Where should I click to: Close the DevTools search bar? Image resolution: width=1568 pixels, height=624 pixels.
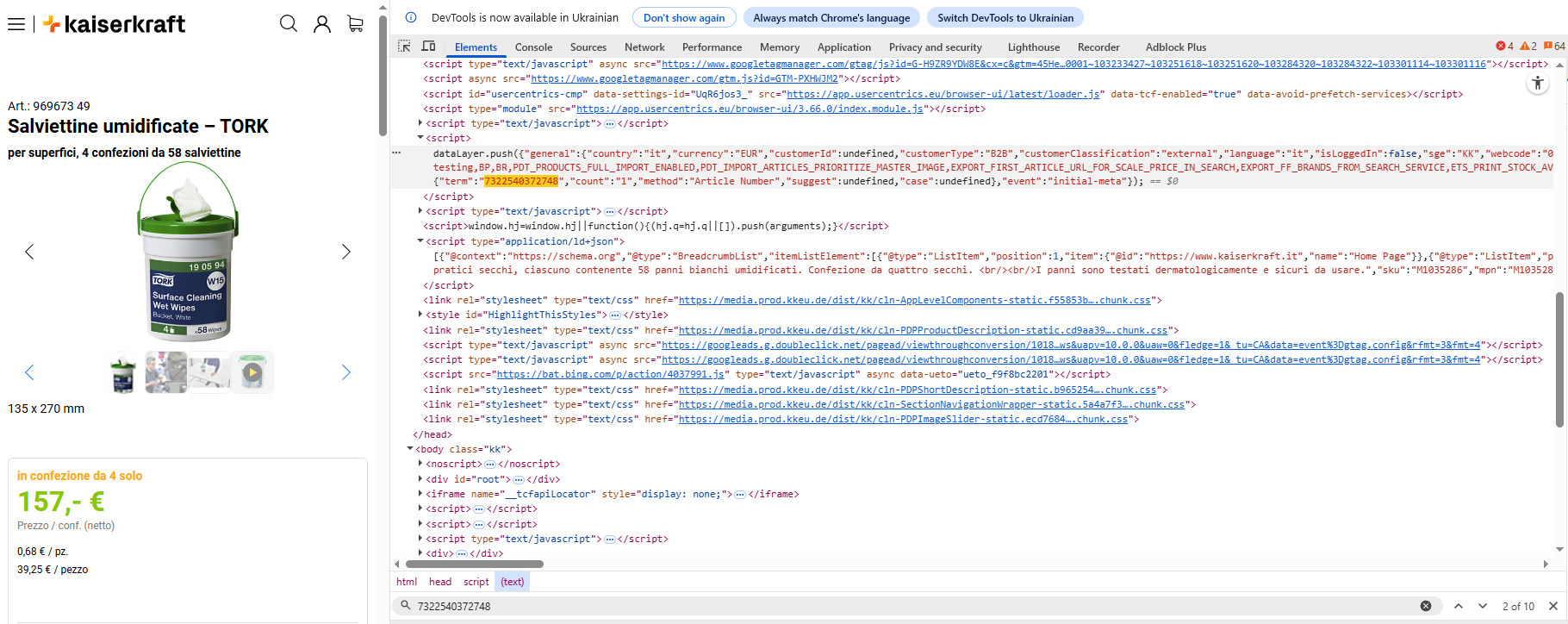(1553, 606)
